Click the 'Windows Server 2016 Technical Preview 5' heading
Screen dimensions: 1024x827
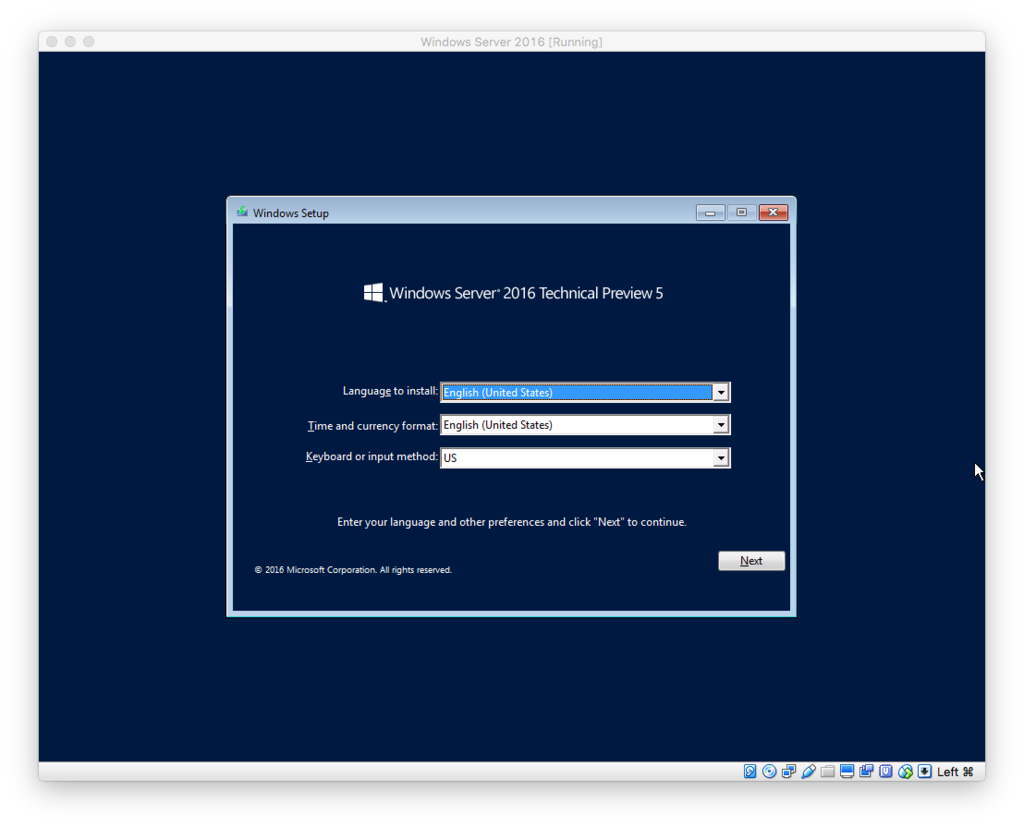point(526,293)
